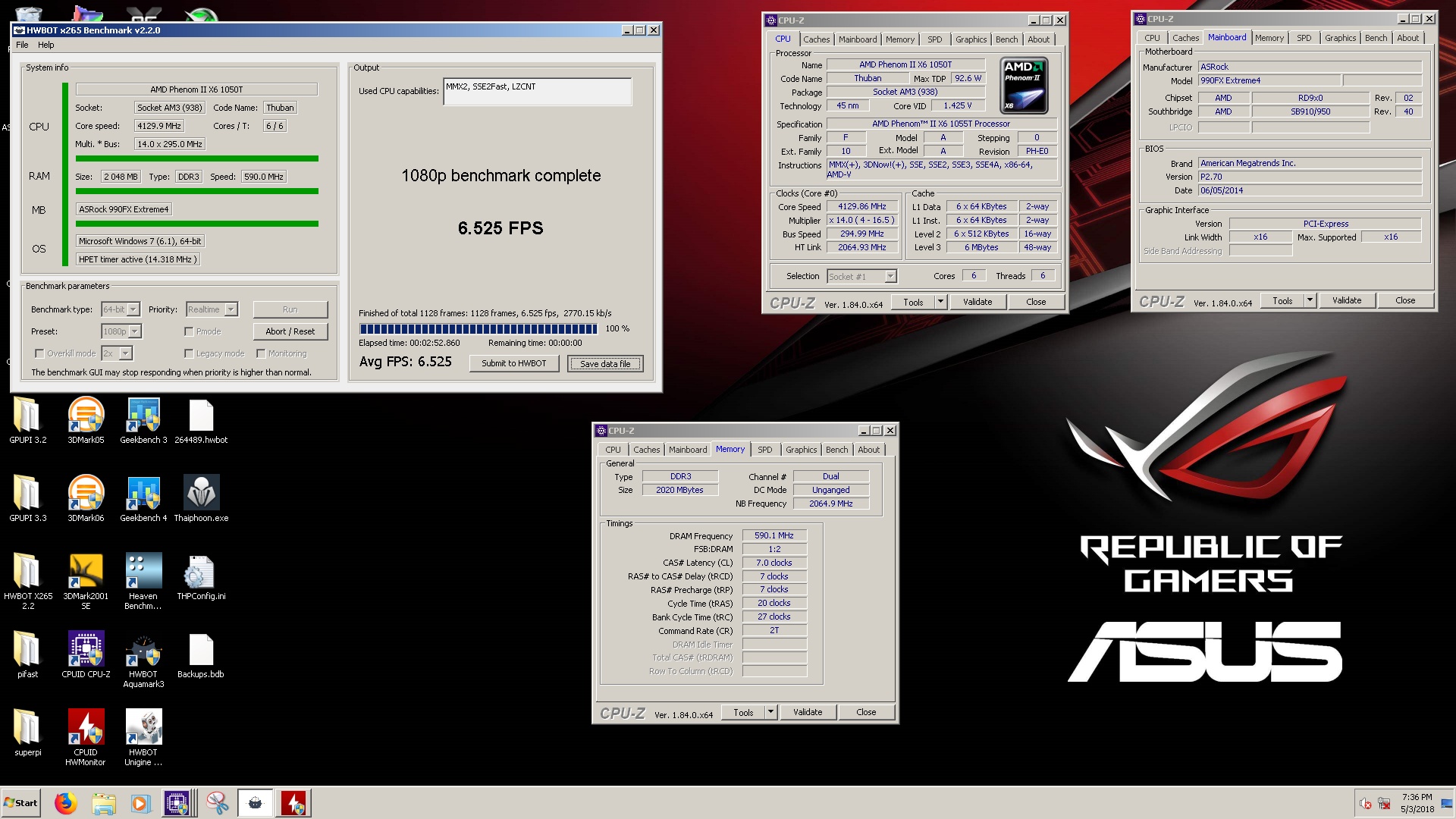Open the Help menu in HWBOT x265
The height and width of the screenshot is (819, 1456).
(x=46, y=45)
